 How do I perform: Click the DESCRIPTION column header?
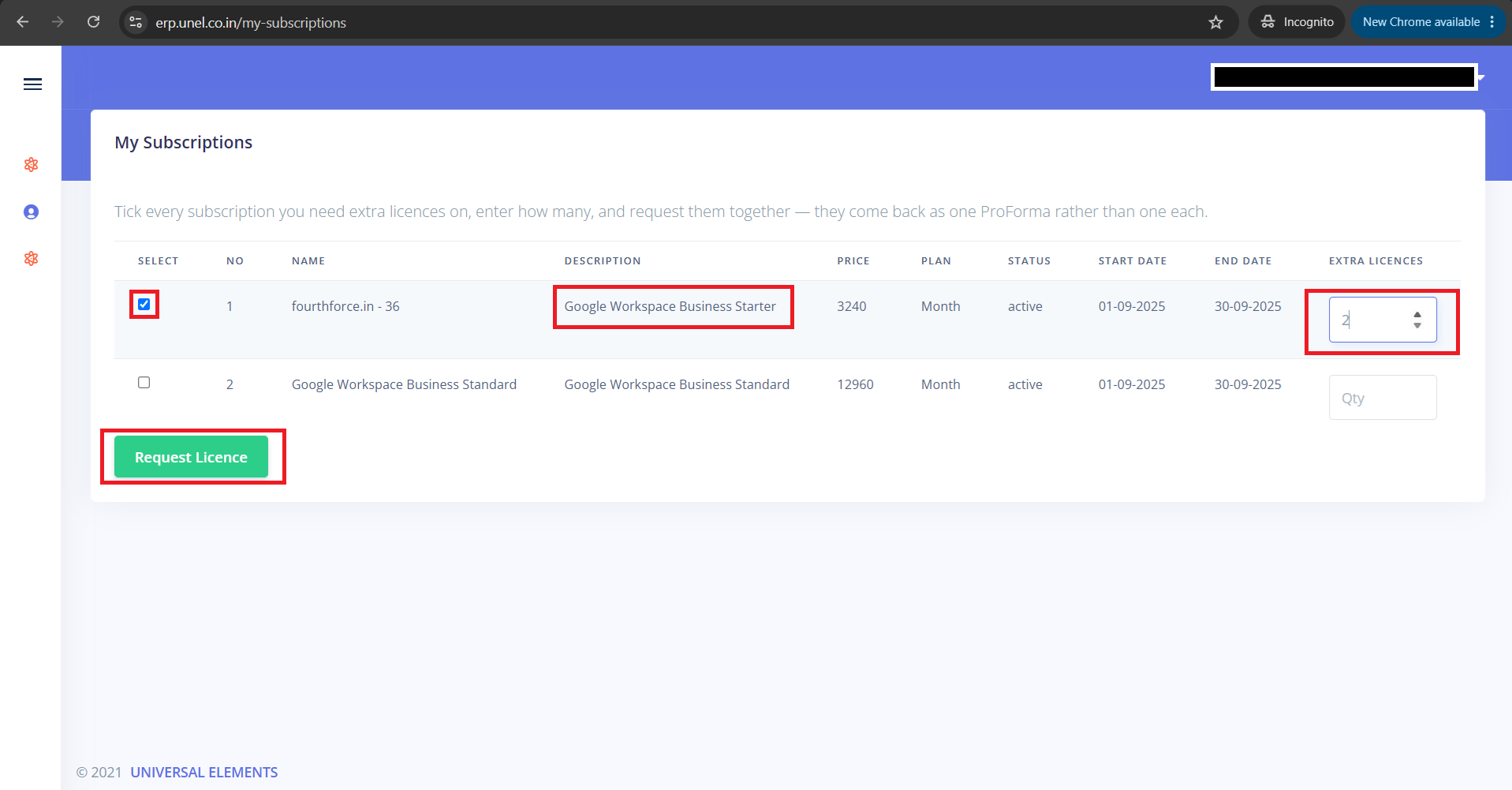pos(603,260)
